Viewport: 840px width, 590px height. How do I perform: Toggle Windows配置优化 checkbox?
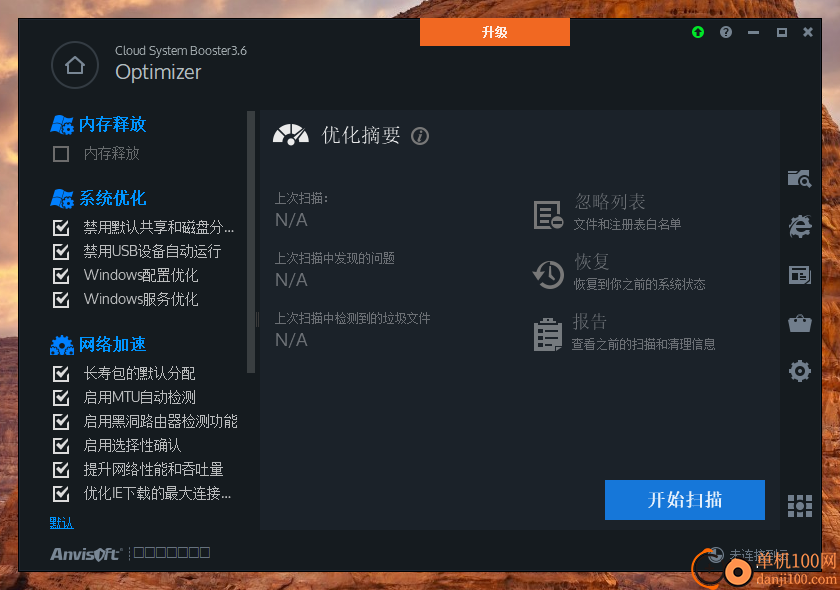(x=61, y=275)
